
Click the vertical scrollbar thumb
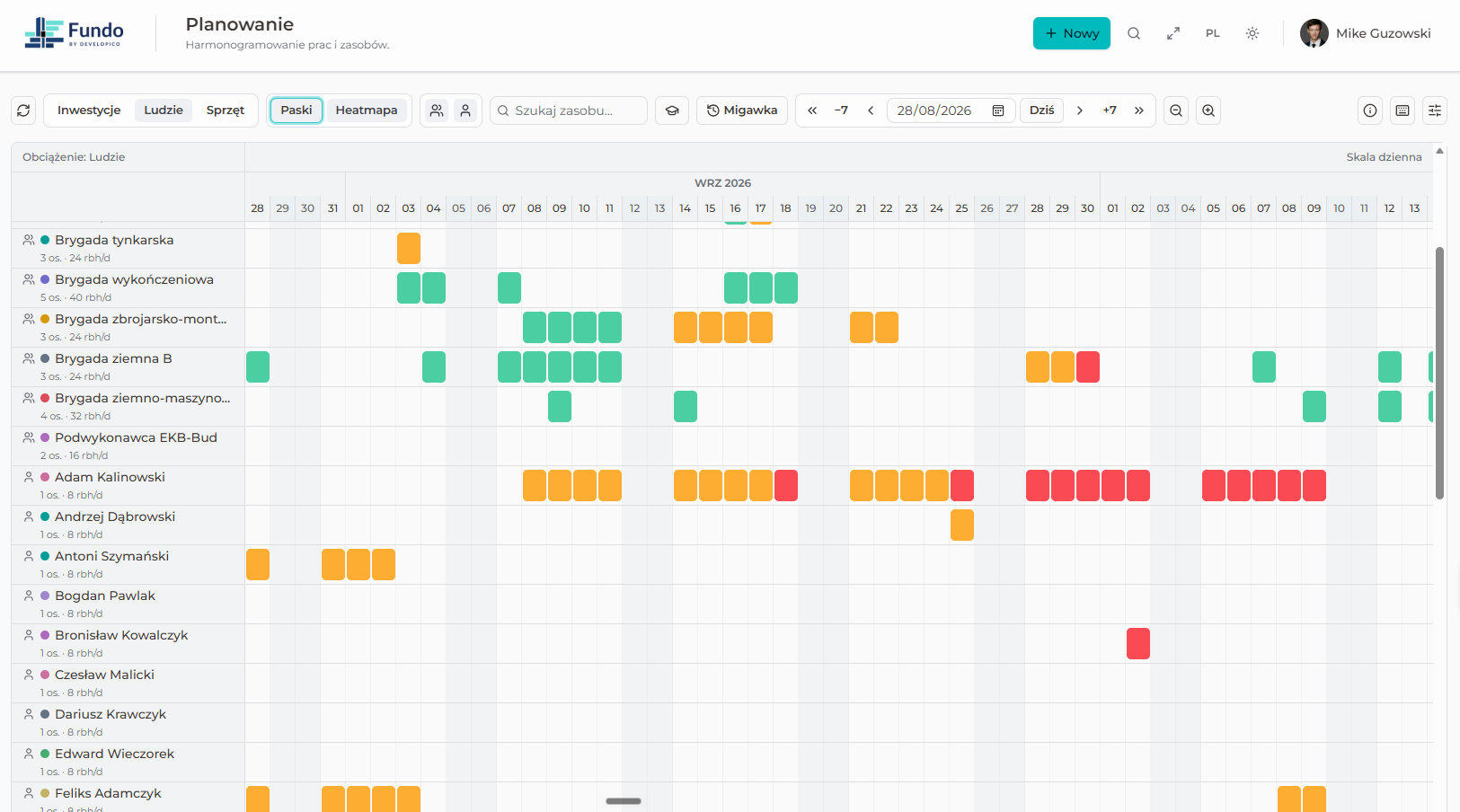pos(1439,373)
